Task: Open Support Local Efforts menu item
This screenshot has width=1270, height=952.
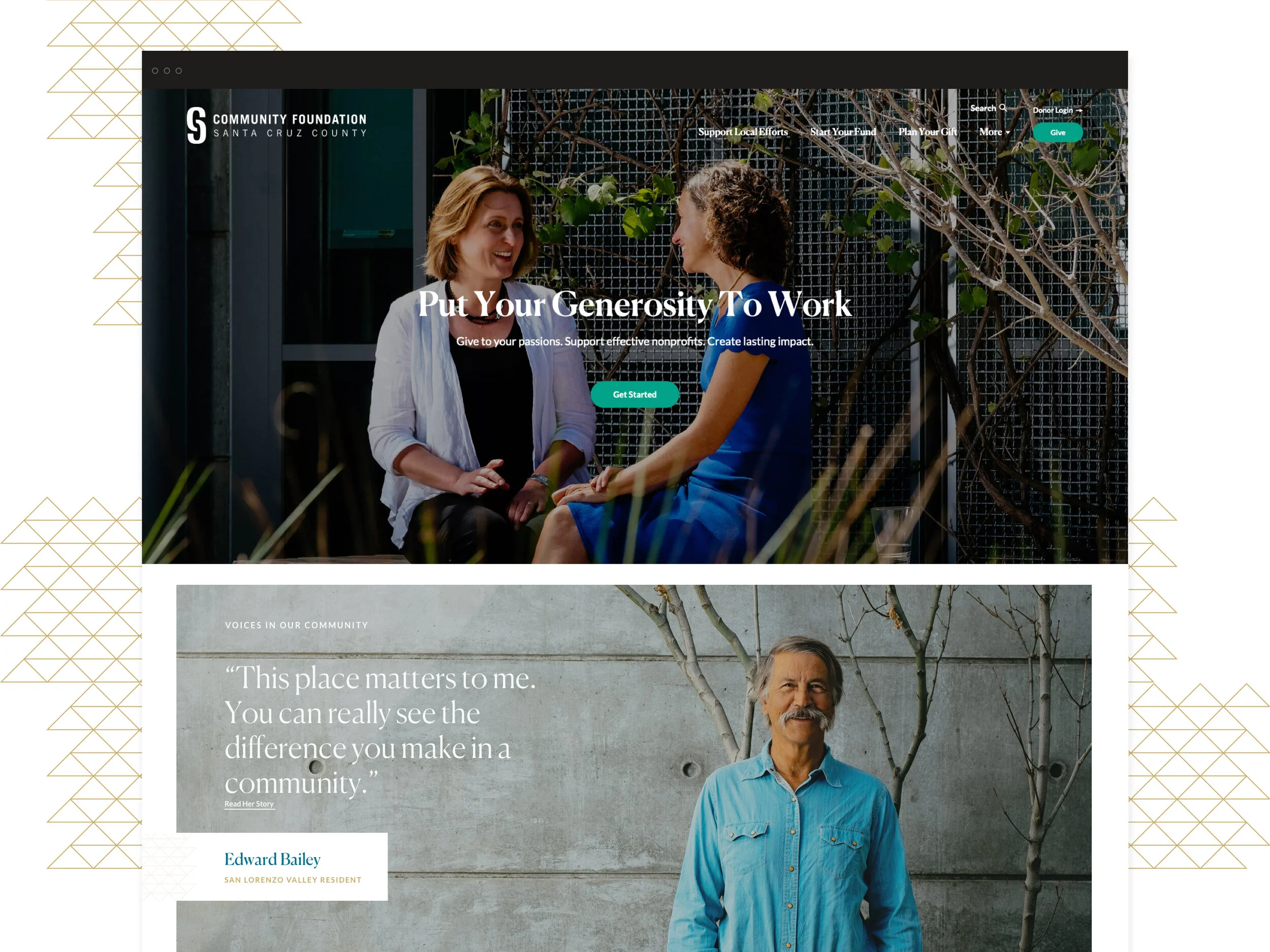Action: [x=743, y=132]
